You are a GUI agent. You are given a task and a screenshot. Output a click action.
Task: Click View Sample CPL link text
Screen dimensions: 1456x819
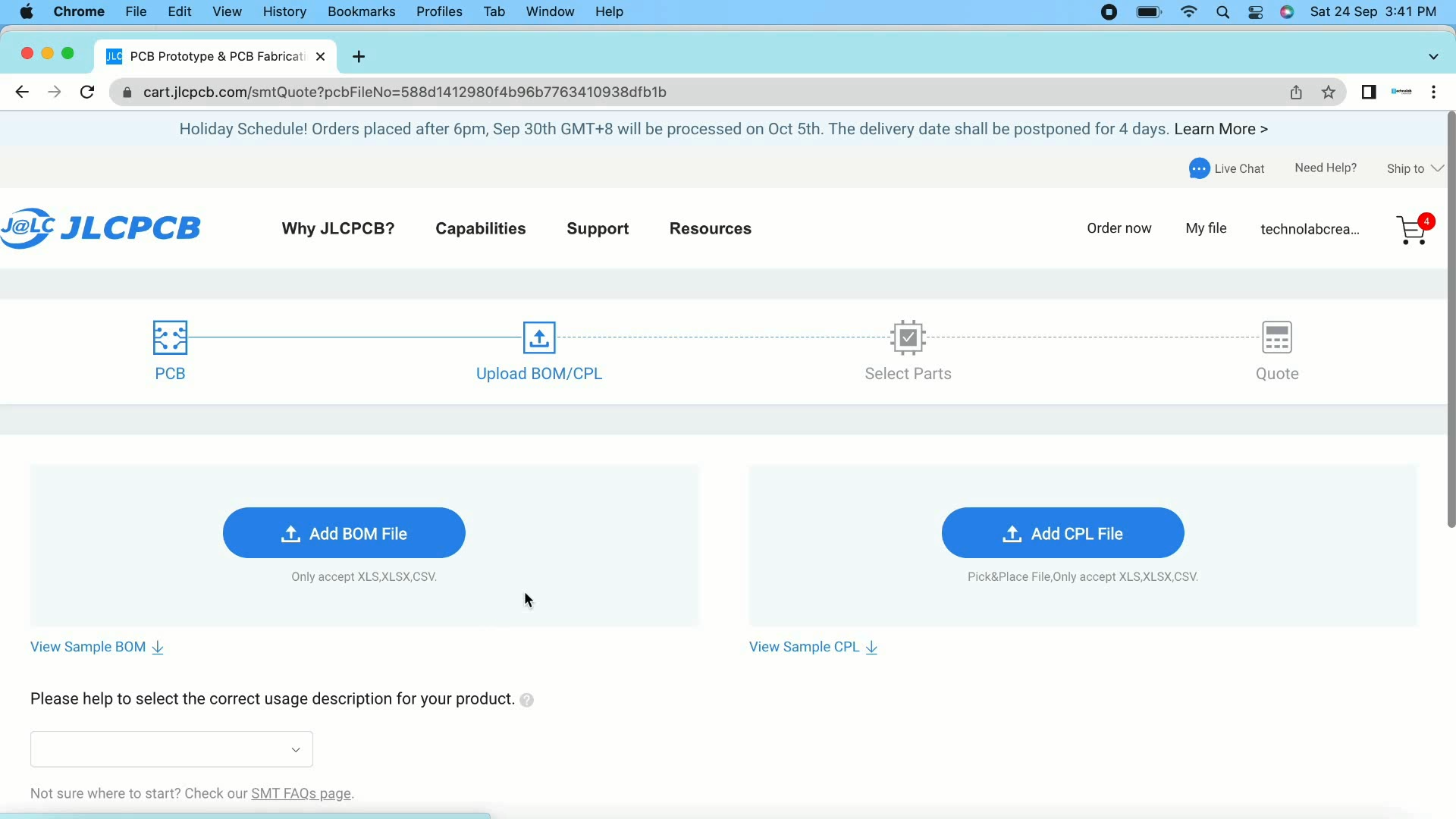(x=805, y=647)
